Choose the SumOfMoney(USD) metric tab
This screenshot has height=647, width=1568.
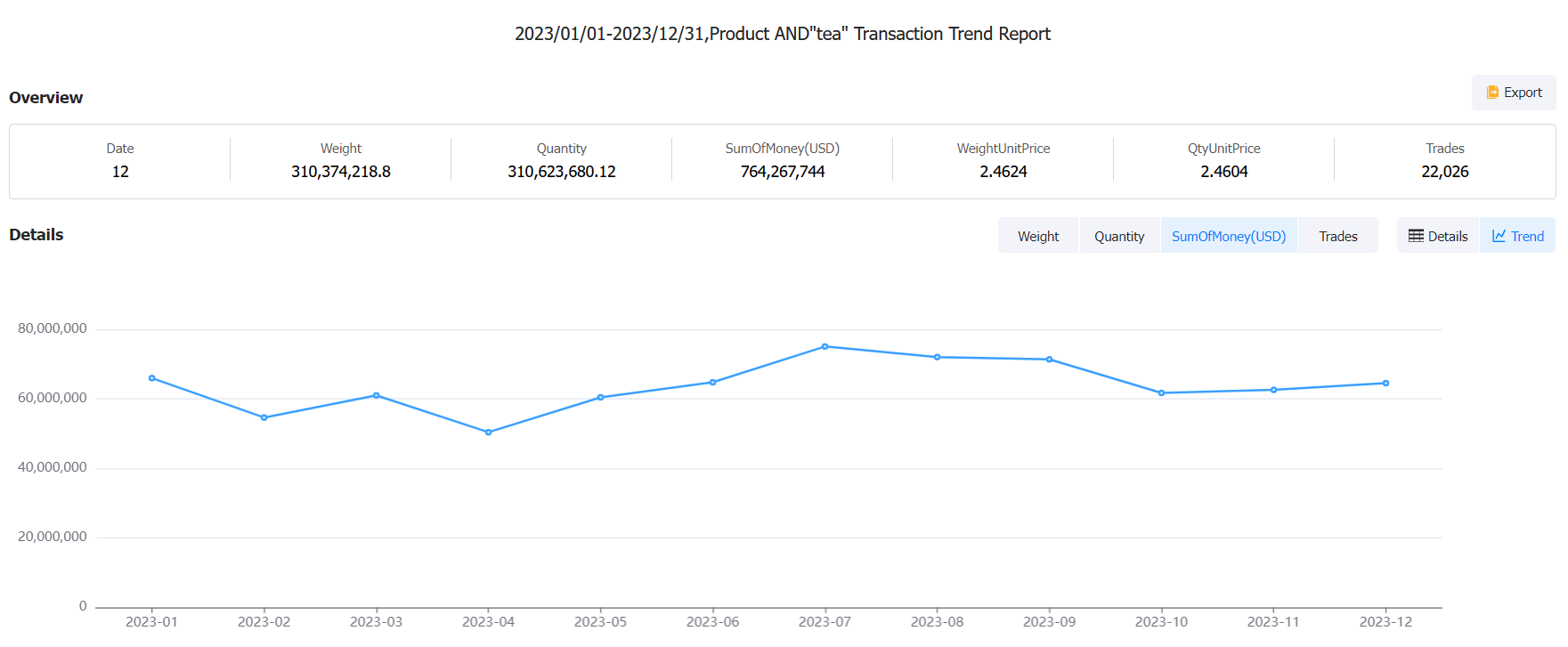coord(1229,236)
